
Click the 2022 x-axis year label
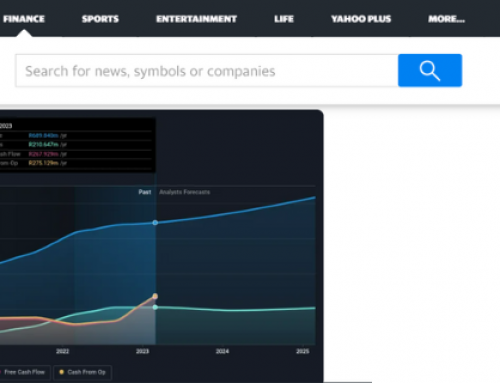pos(62,351)
